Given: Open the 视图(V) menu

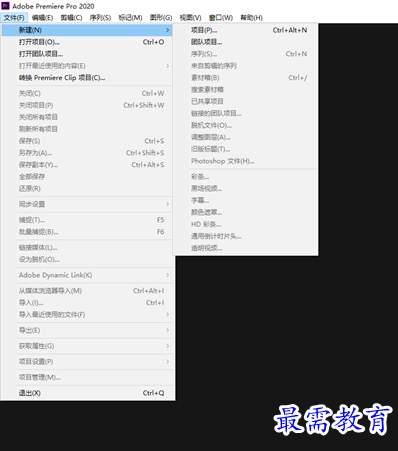Looking at the screenshot, I should coord(190,18).
